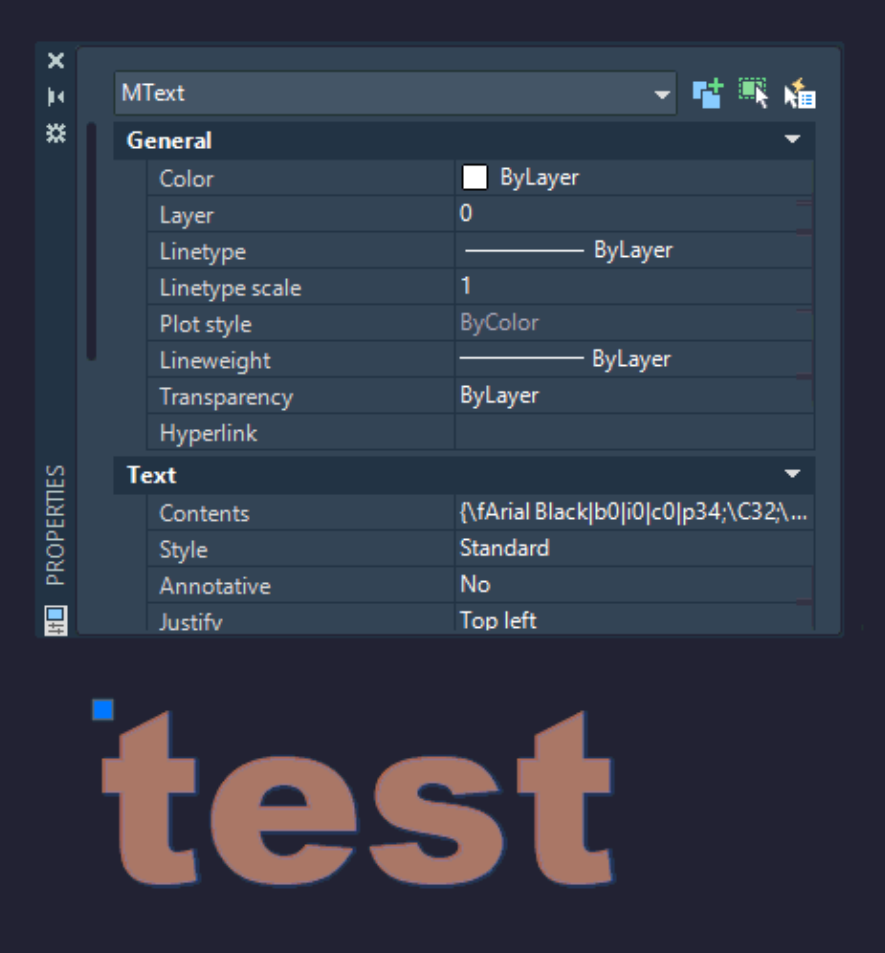Click the white ByLayer color swatch
Screen dimensions: 885x953
pos(473,177)
